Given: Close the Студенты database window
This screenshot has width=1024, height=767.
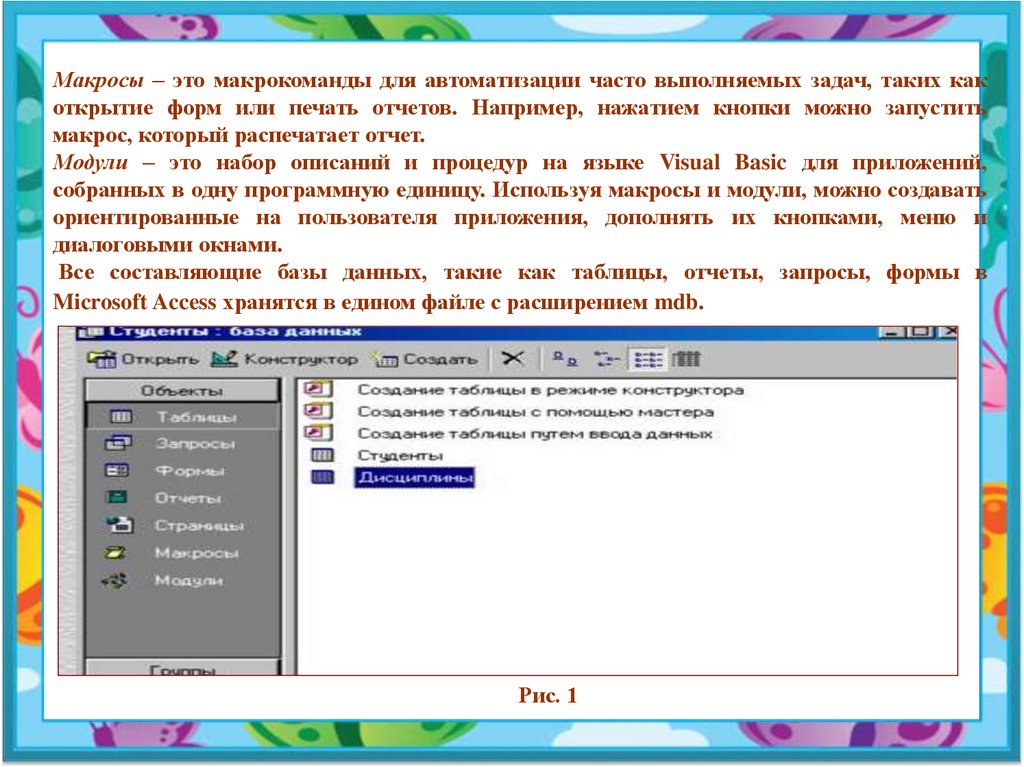Looking at the screenshot, I should (948, 332).
